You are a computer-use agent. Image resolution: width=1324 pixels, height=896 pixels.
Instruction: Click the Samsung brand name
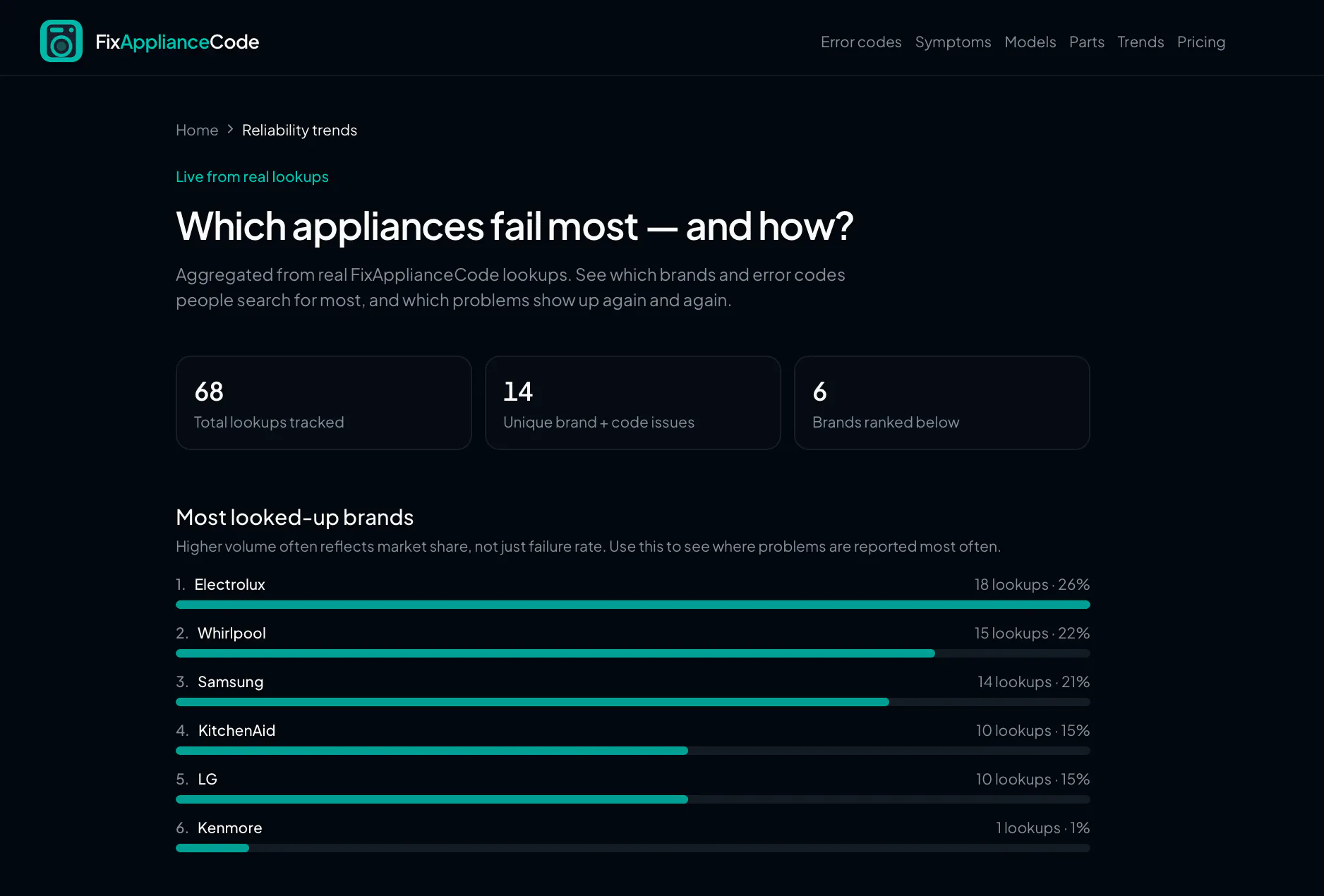coord(231,682)
